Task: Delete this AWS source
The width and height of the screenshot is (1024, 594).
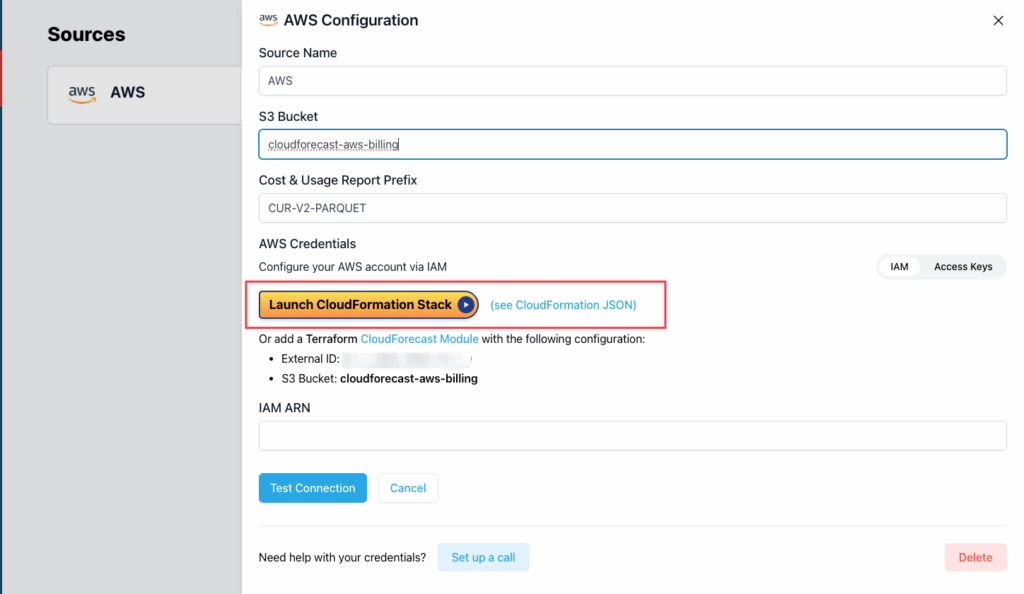Action: (975, 557)
